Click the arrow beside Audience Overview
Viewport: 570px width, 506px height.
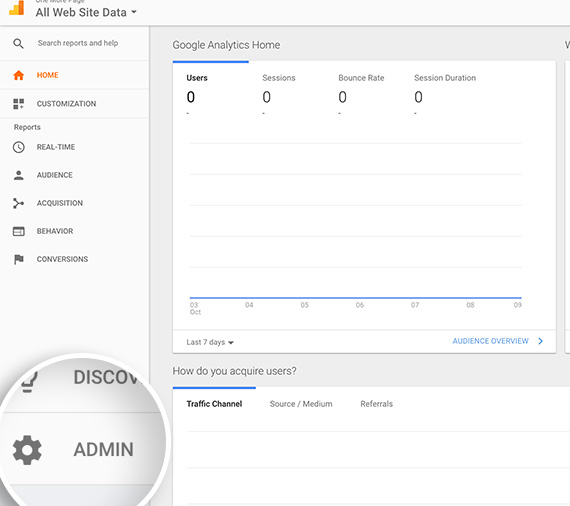(541, 341)
